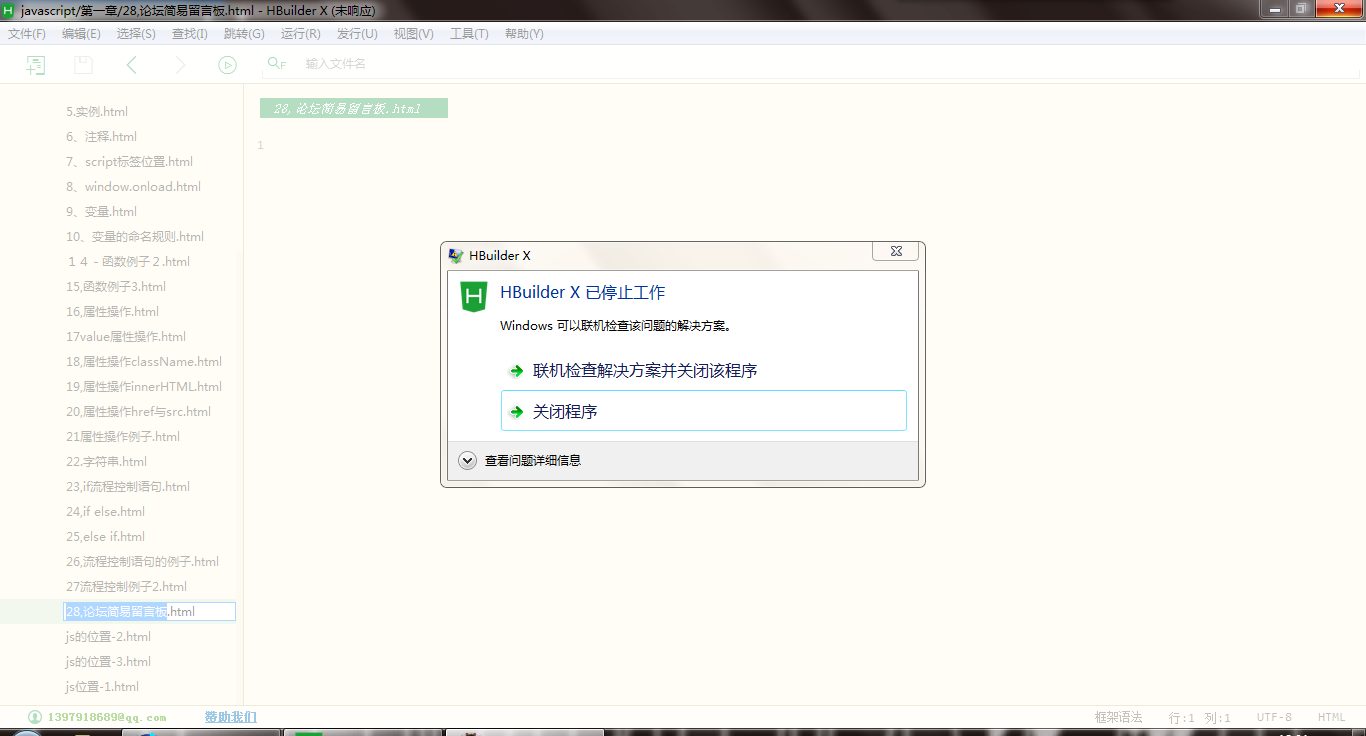Open １４－函数例子２.html
The width and height of the screenshot is (1366, 736).
128,262
